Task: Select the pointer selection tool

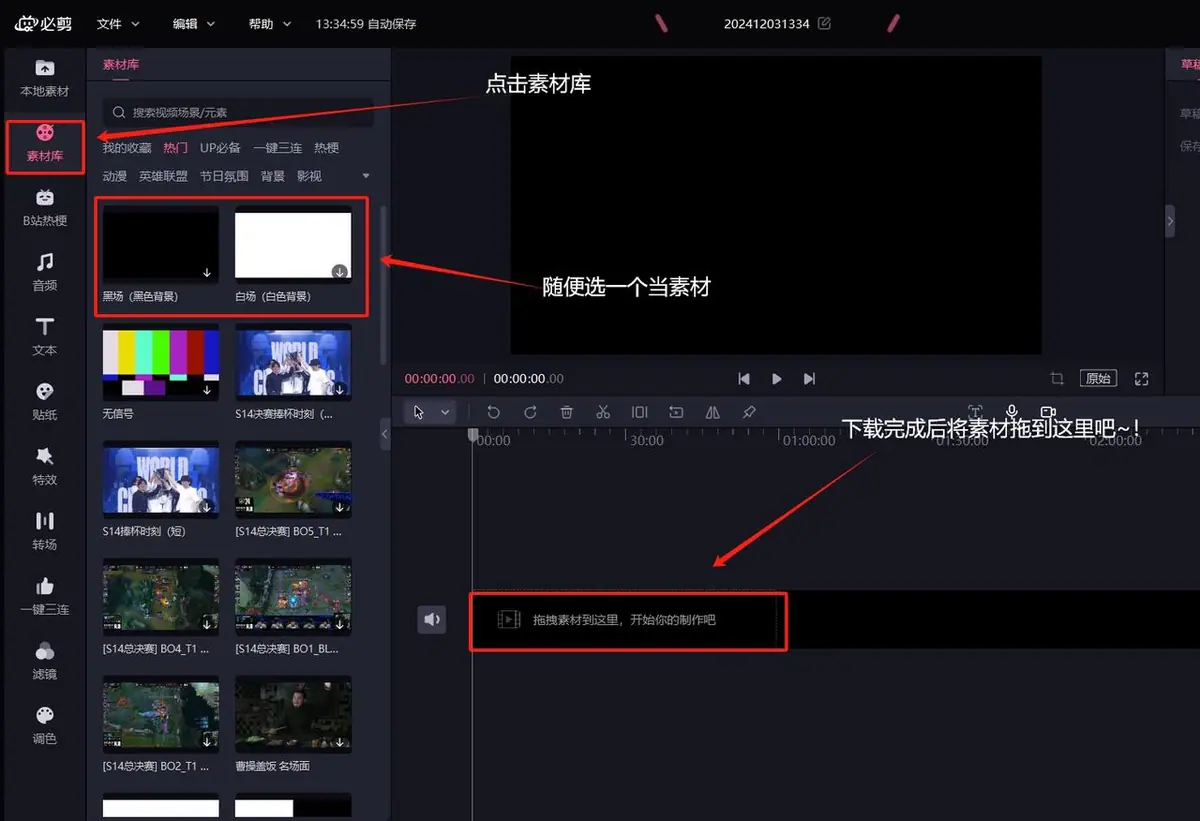Action: 419,412
